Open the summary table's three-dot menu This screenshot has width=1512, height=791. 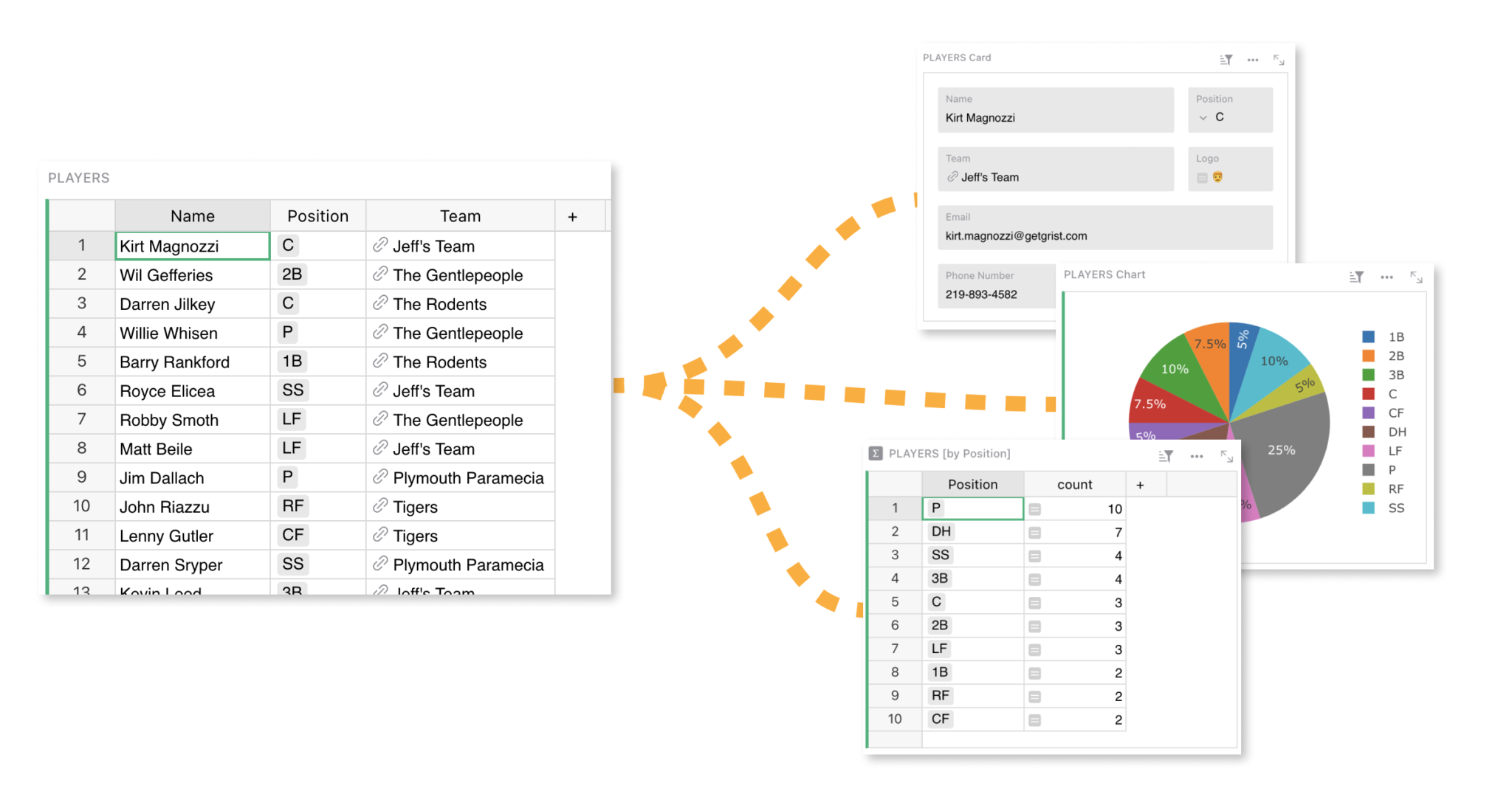[1197, 456]
